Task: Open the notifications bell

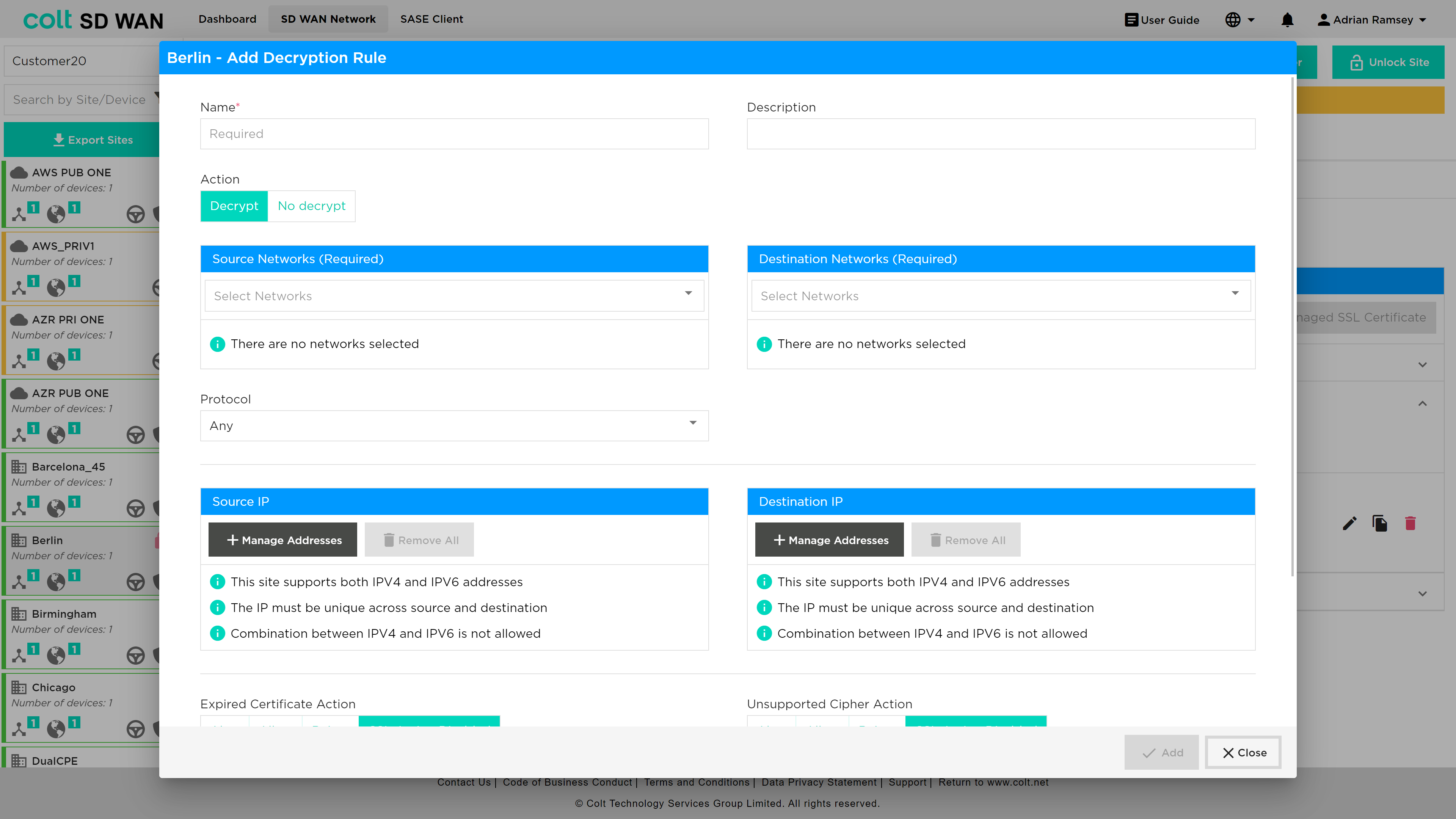Action: tap(1287, 20)
